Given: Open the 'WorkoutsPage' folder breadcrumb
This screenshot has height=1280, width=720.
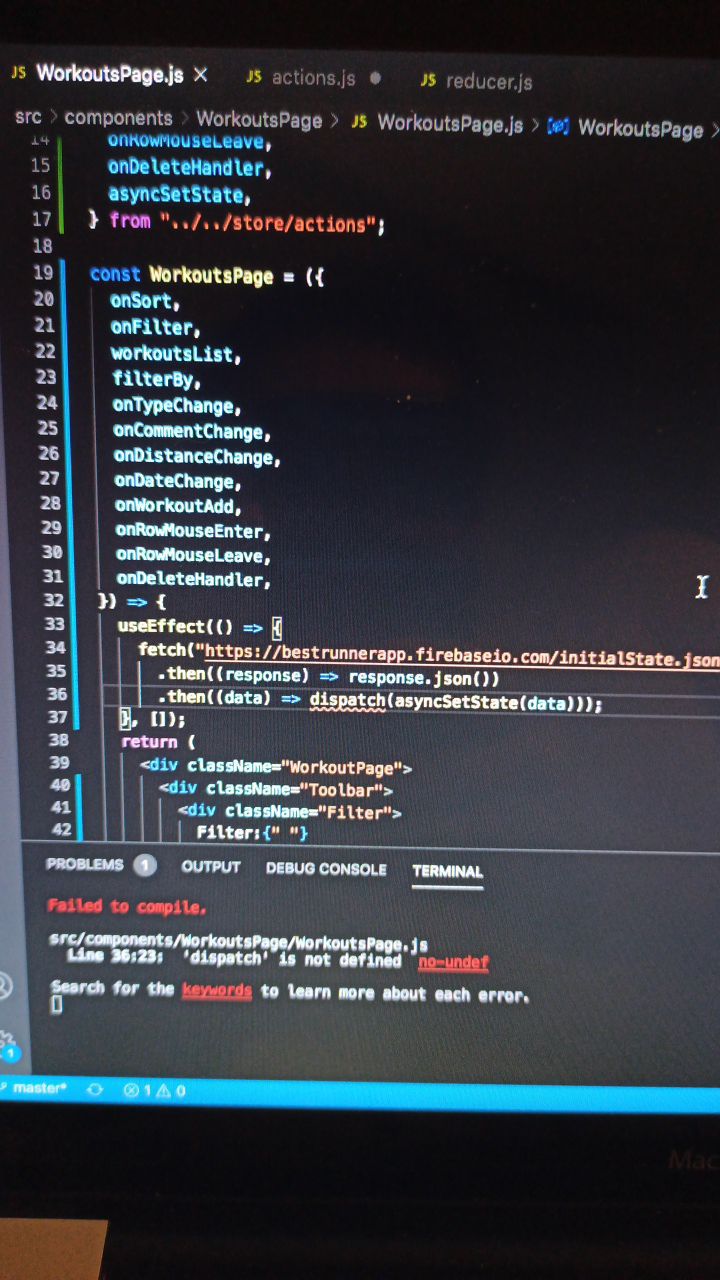Looking at the screenshot, I should click(259, 121).
